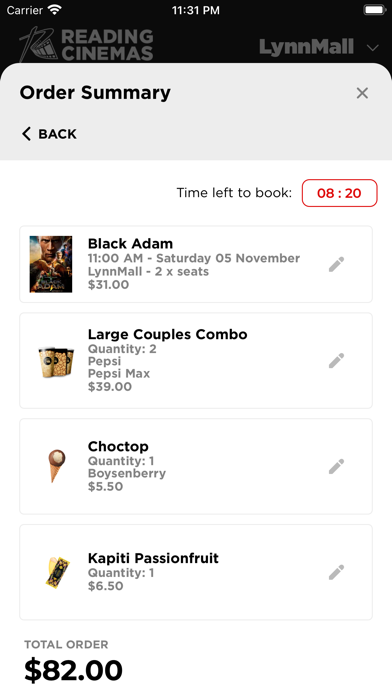The width and height of the screenshot is (392, 696).
Task: Tap the Kapiti Passionfruit ice block image
Action: [x=58, y=573]
